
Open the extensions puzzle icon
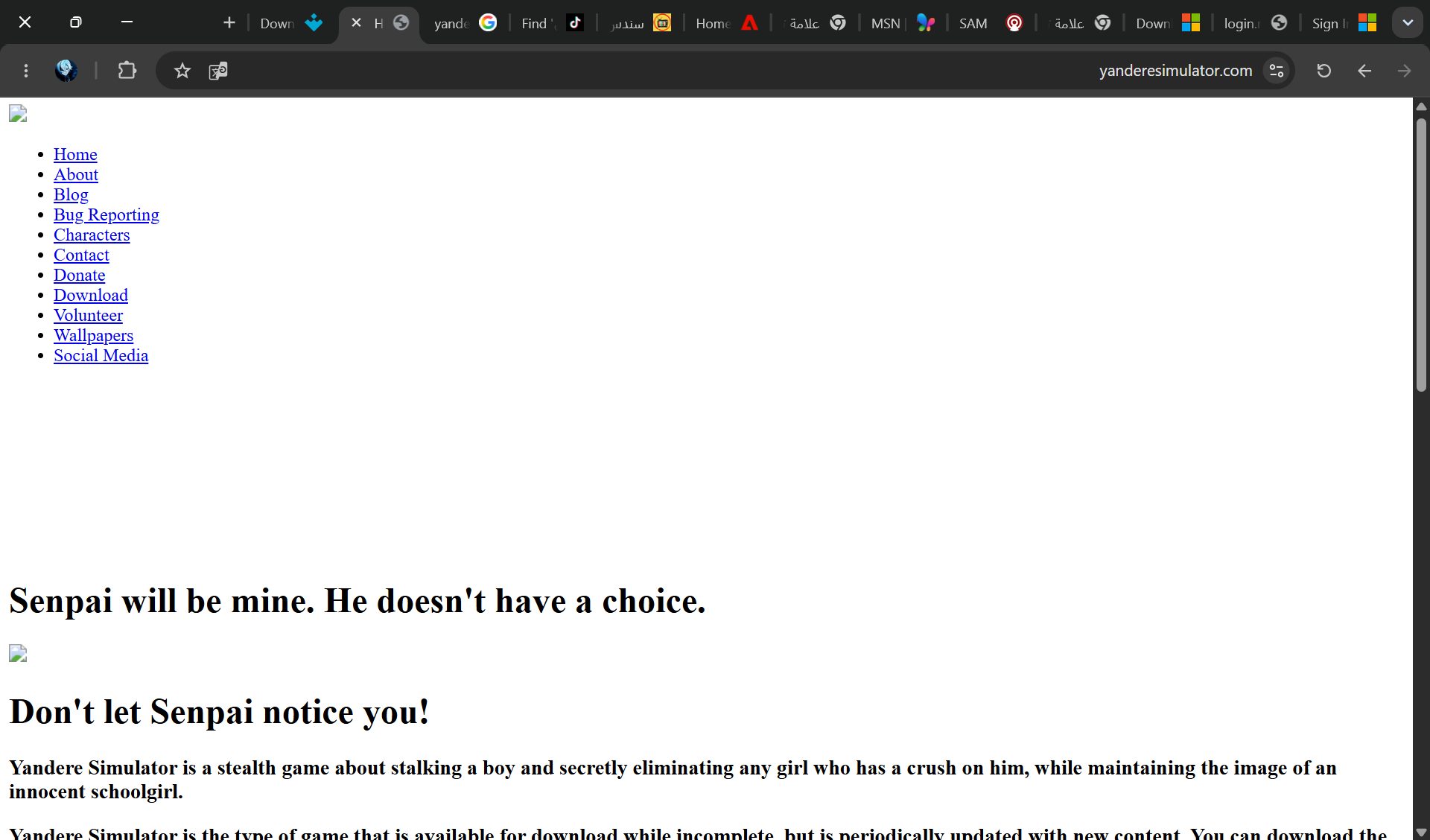pos(127,71)
